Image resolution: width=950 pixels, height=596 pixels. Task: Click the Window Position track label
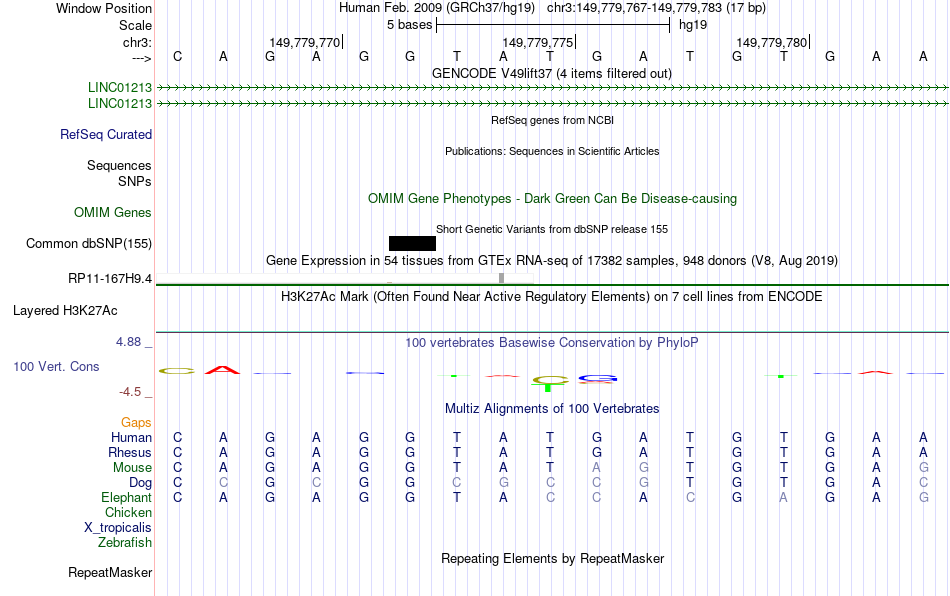click(104, 8)
